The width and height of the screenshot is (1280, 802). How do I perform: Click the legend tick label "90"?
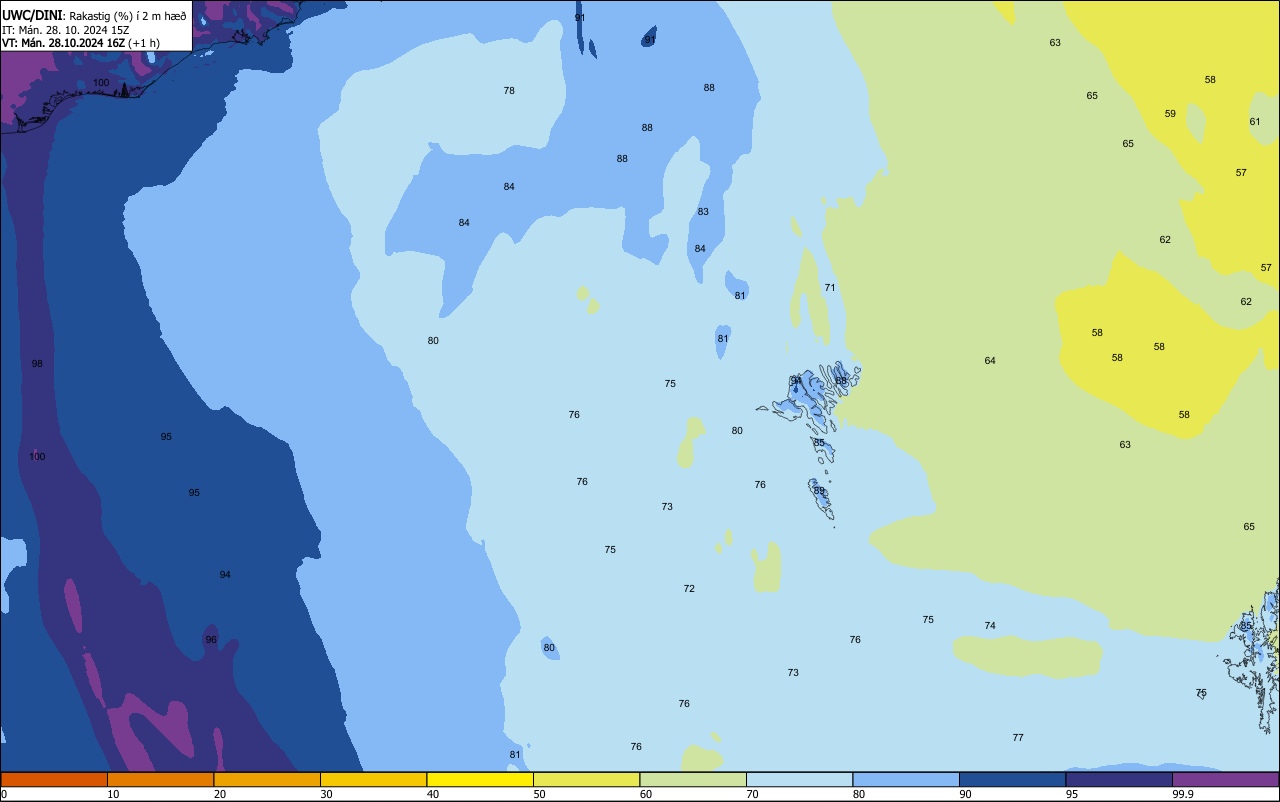(x=965, y=794)
